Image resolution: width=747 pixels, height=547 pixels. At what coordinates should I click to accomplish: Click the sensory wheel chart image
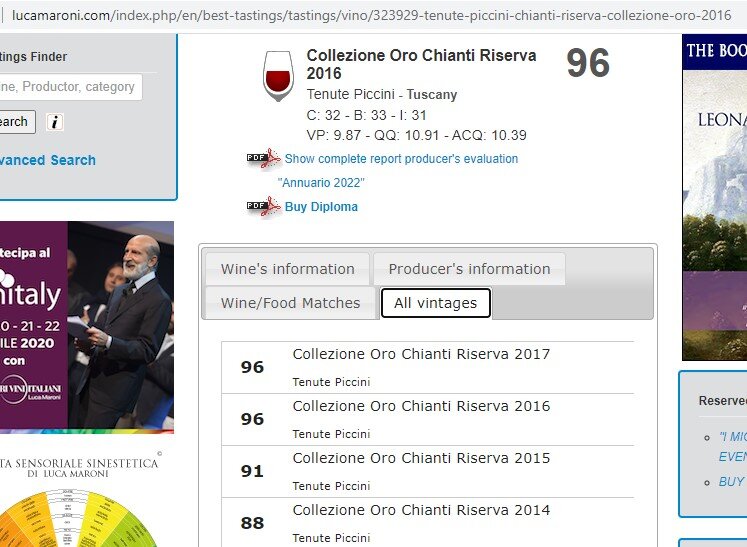(79, 517)
